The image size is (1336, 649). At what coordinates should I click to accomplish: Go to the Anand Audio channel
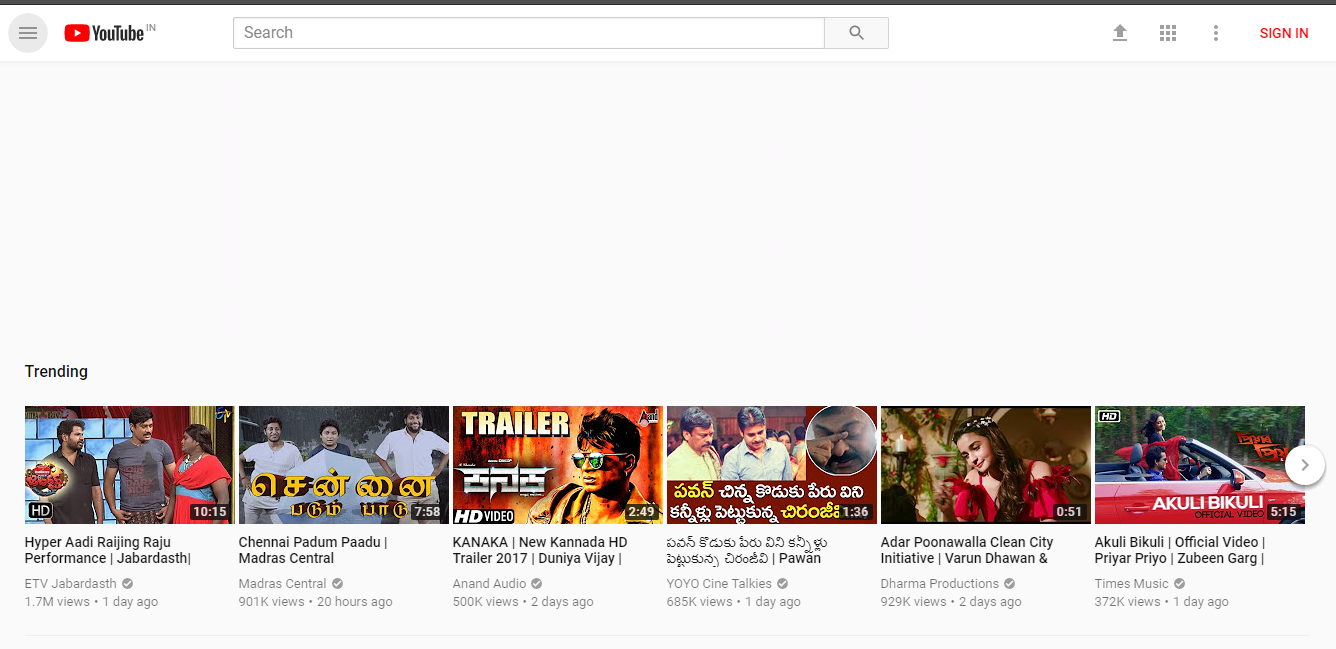(490, 584)
